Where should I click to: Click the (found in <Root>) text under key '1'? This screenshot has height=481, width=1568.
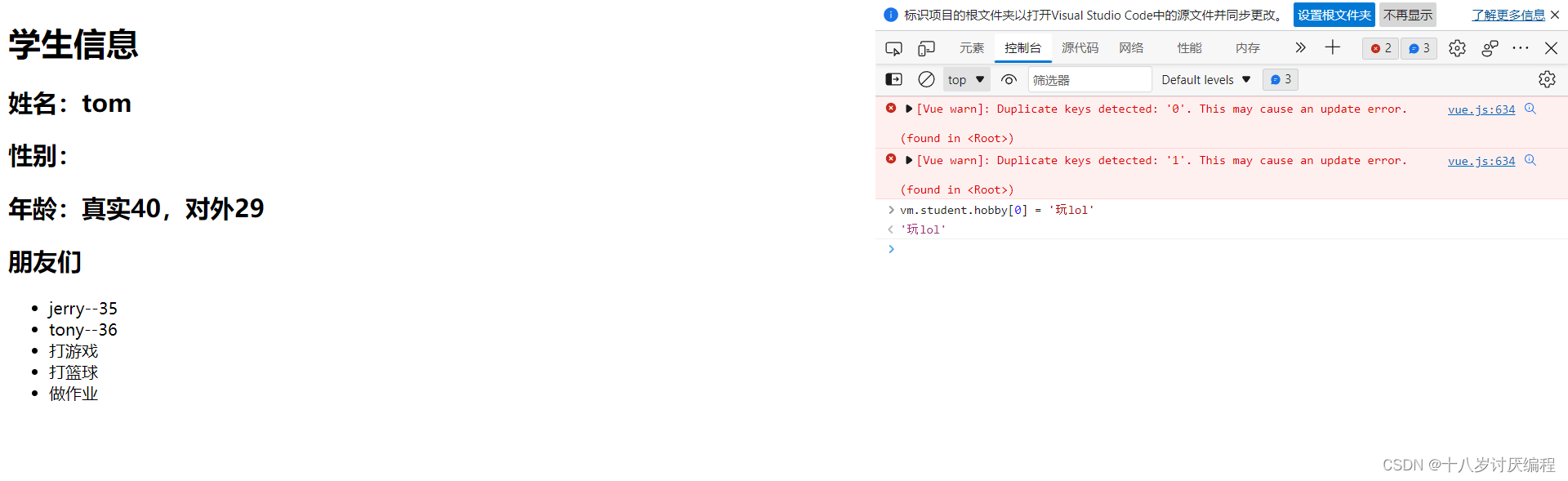[x=957, y=189]
